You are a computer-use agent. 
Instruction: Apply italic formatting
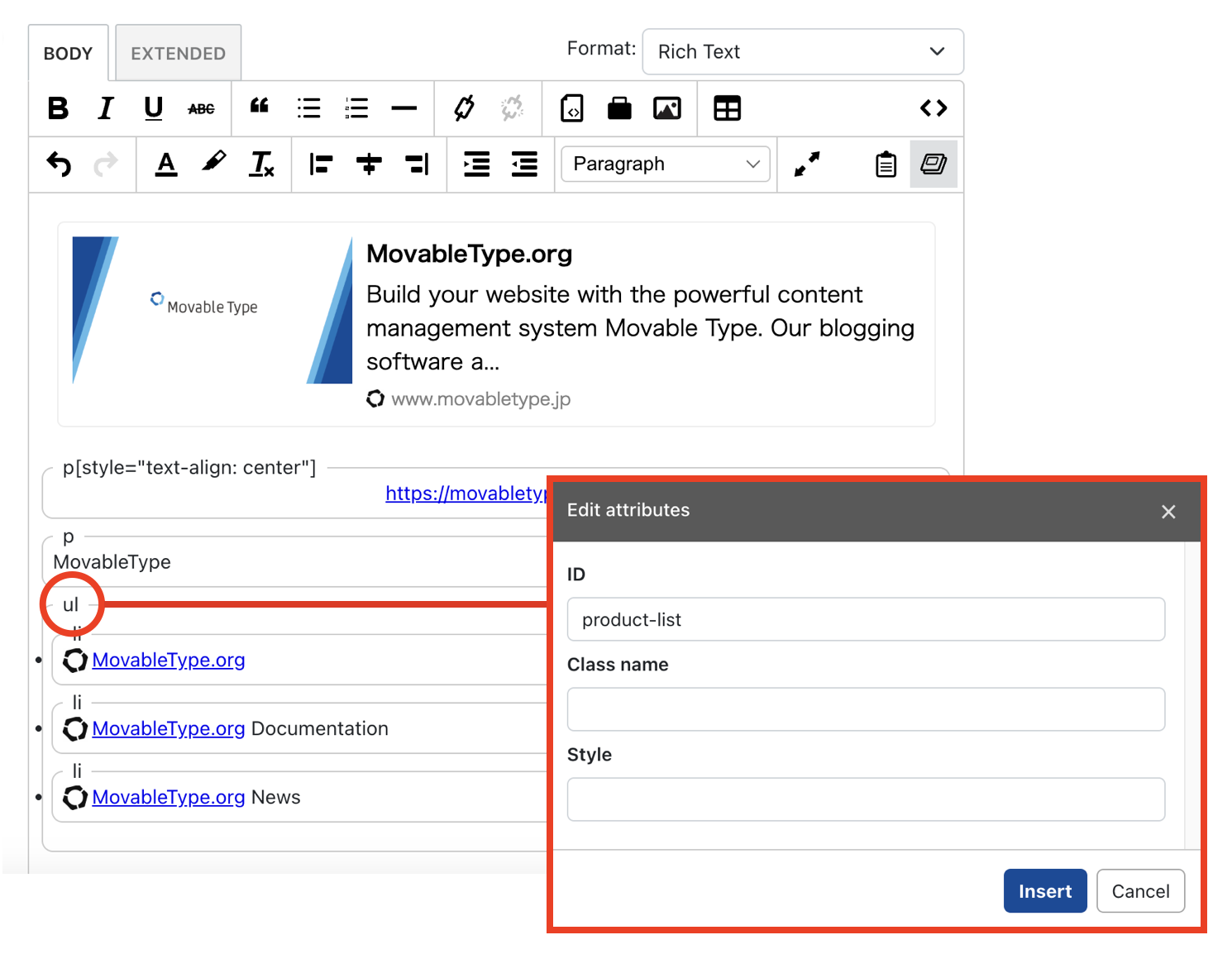coord(106,108)
